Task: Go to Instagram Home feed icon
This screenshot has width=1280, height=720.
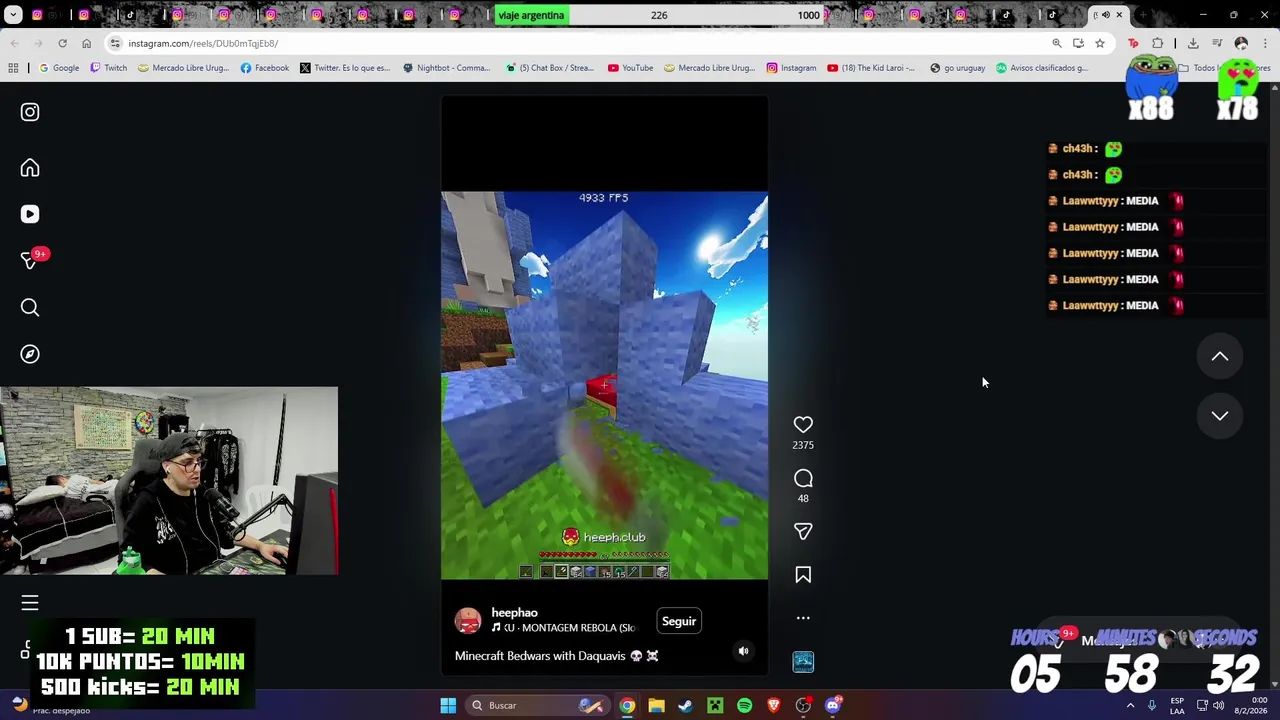Action: (x=30, y=168)
